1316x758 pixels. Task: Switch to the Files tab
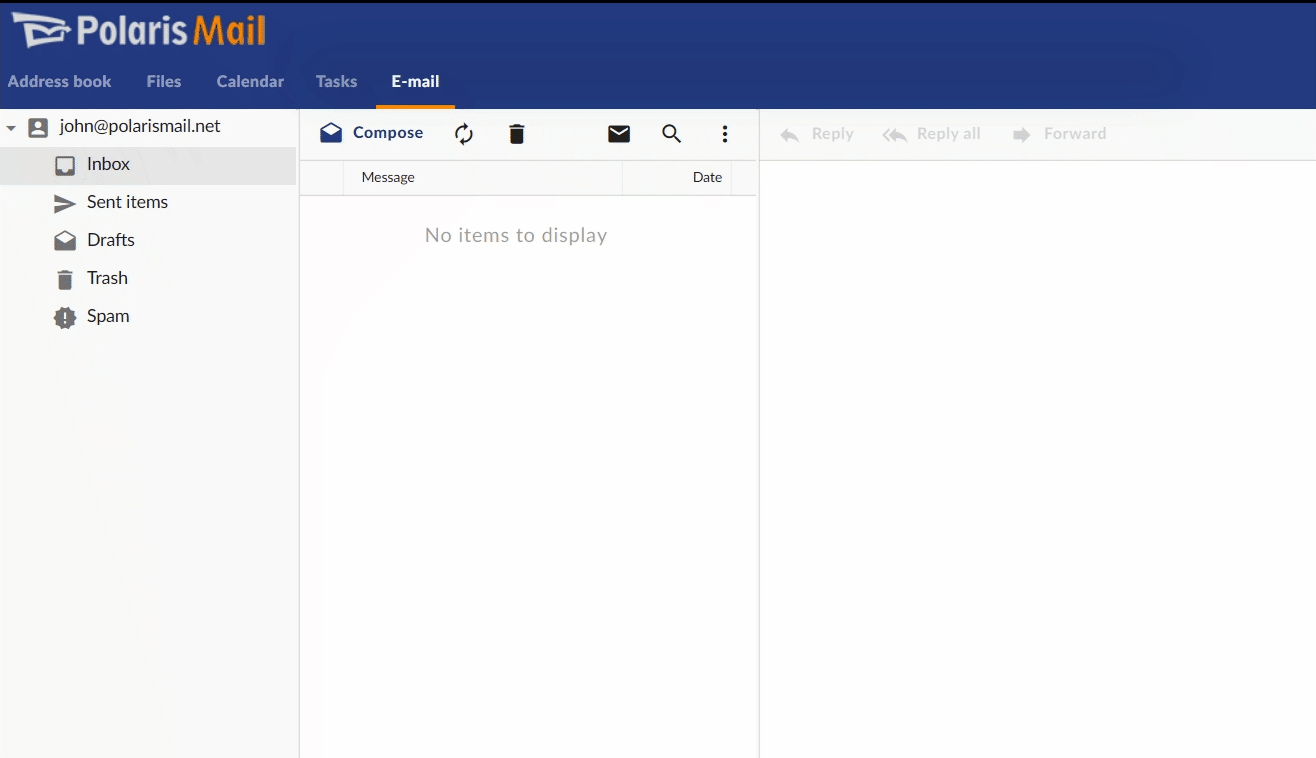point(164,82)
